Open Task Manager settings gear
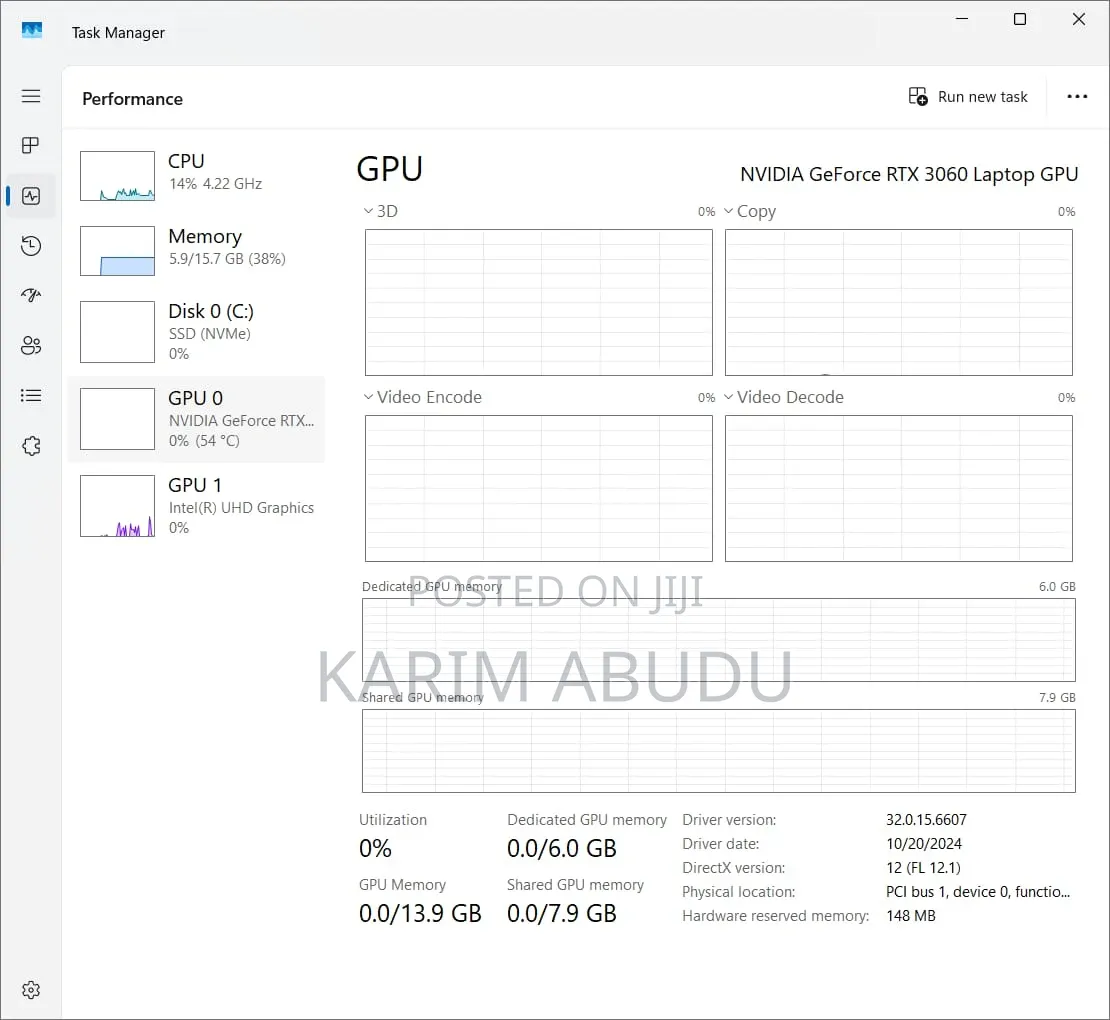Viewport: 1110px width, 1020px height. (30, 990)
